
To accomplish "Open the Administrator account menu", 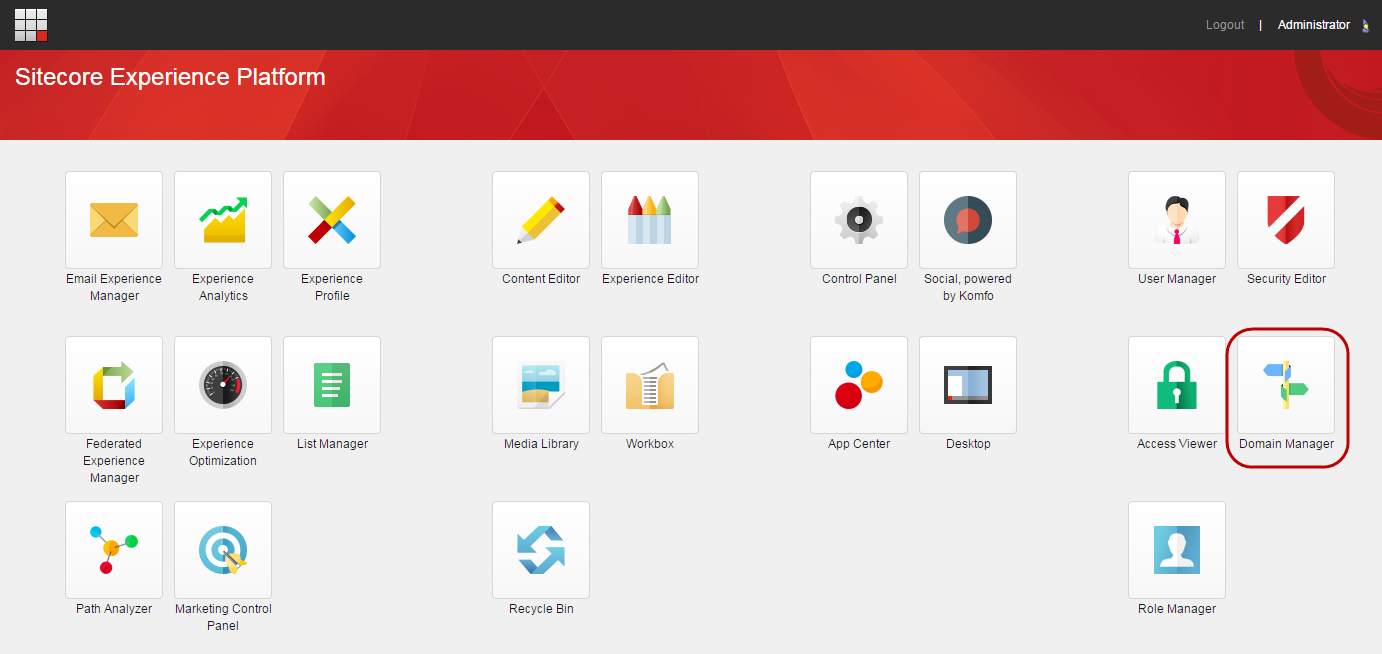I will pyautogui.click(x=1313, y=24).
